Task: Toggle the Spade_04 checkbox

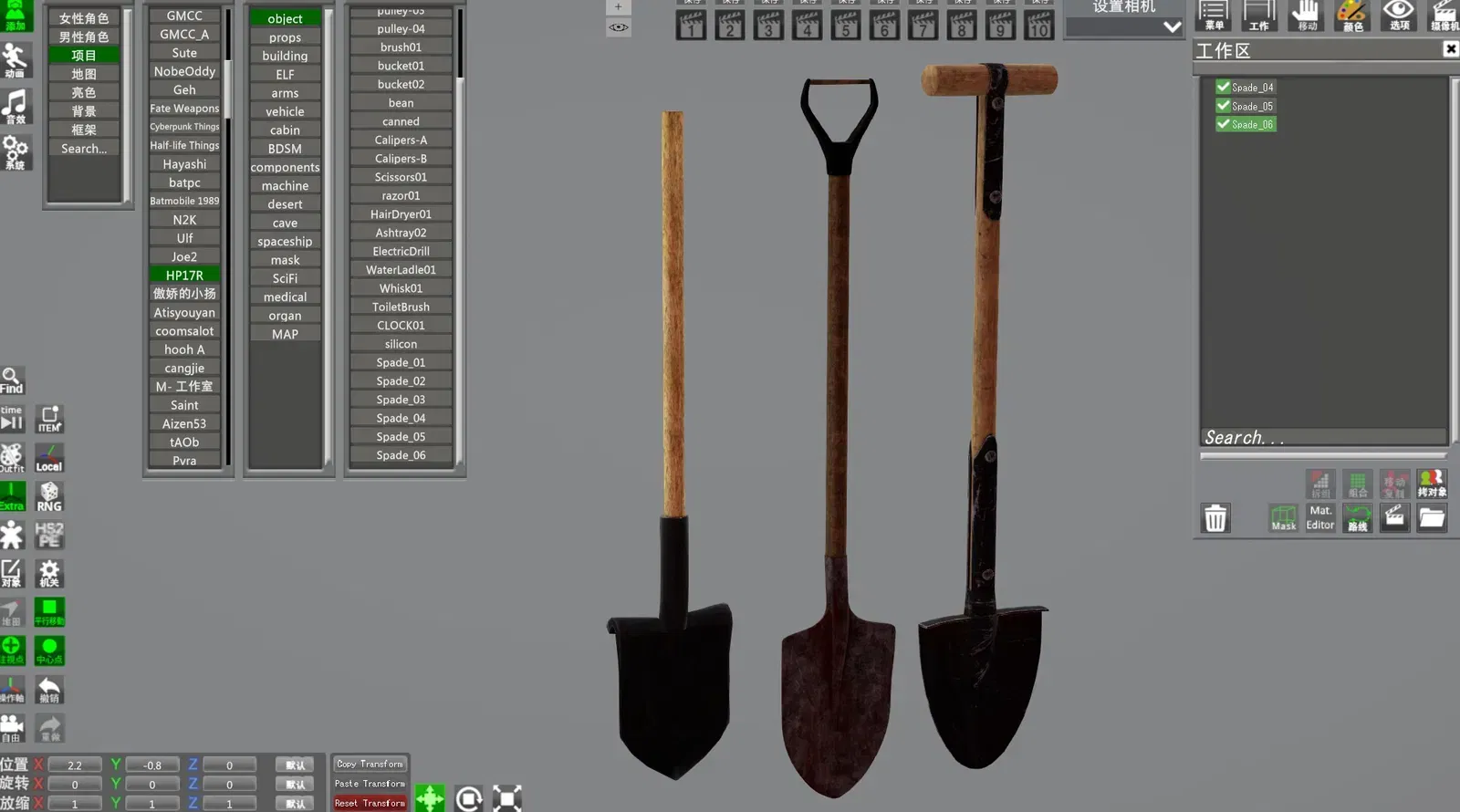Action: [x=1224, y=87]
